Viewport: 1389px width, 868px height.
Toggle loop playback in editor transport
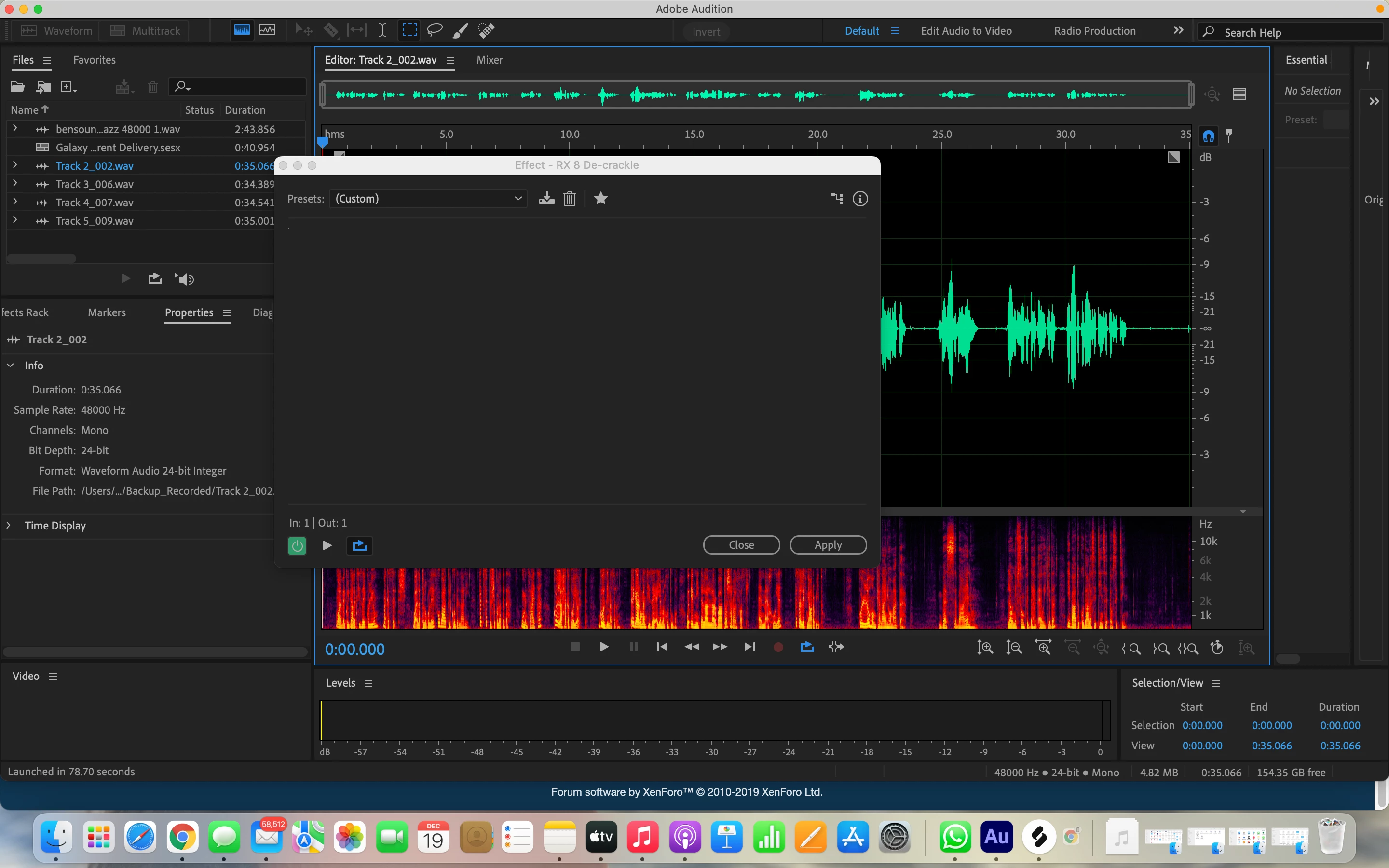tap(807, 647)
